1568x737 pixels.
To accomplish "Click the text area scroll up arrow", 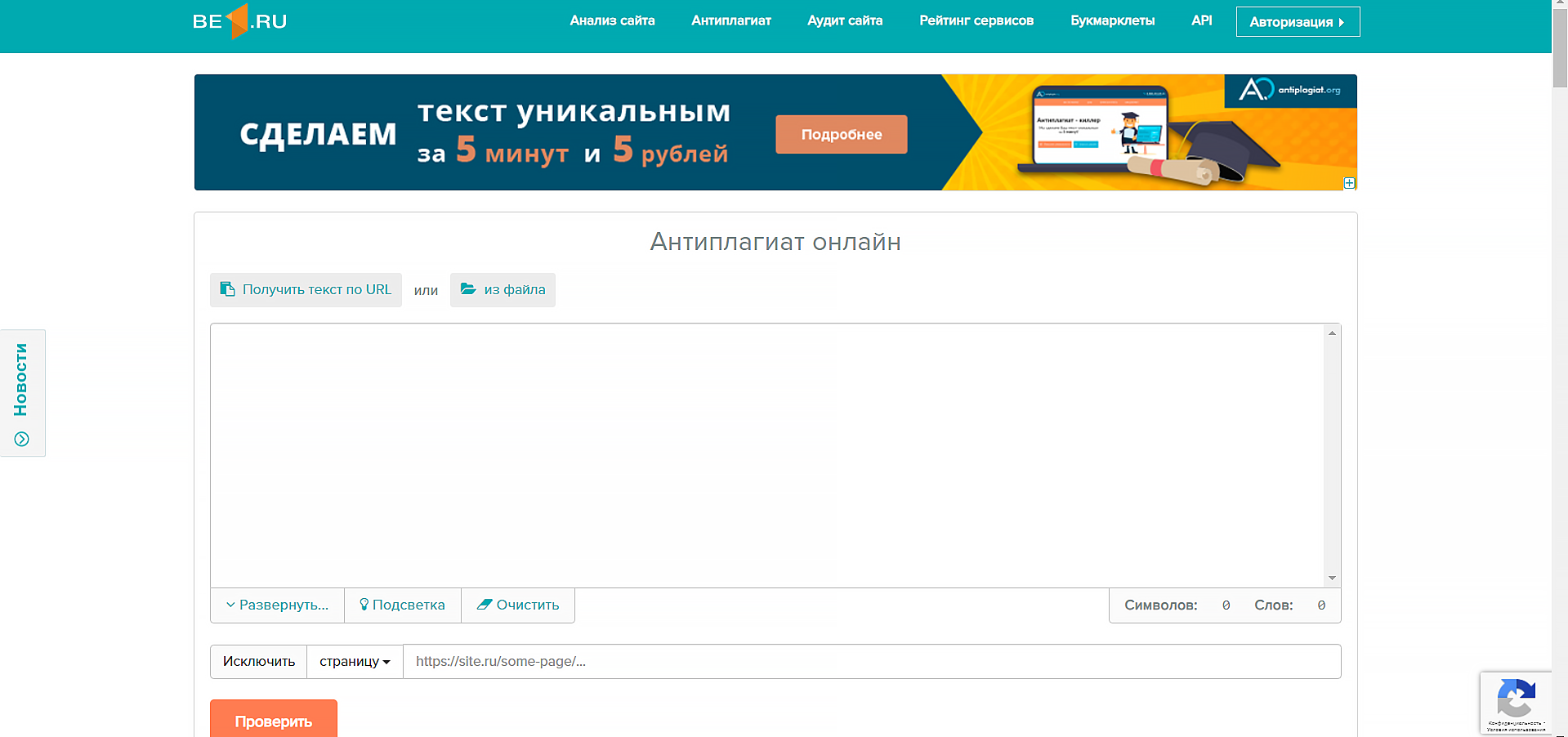I will 1333,333.
